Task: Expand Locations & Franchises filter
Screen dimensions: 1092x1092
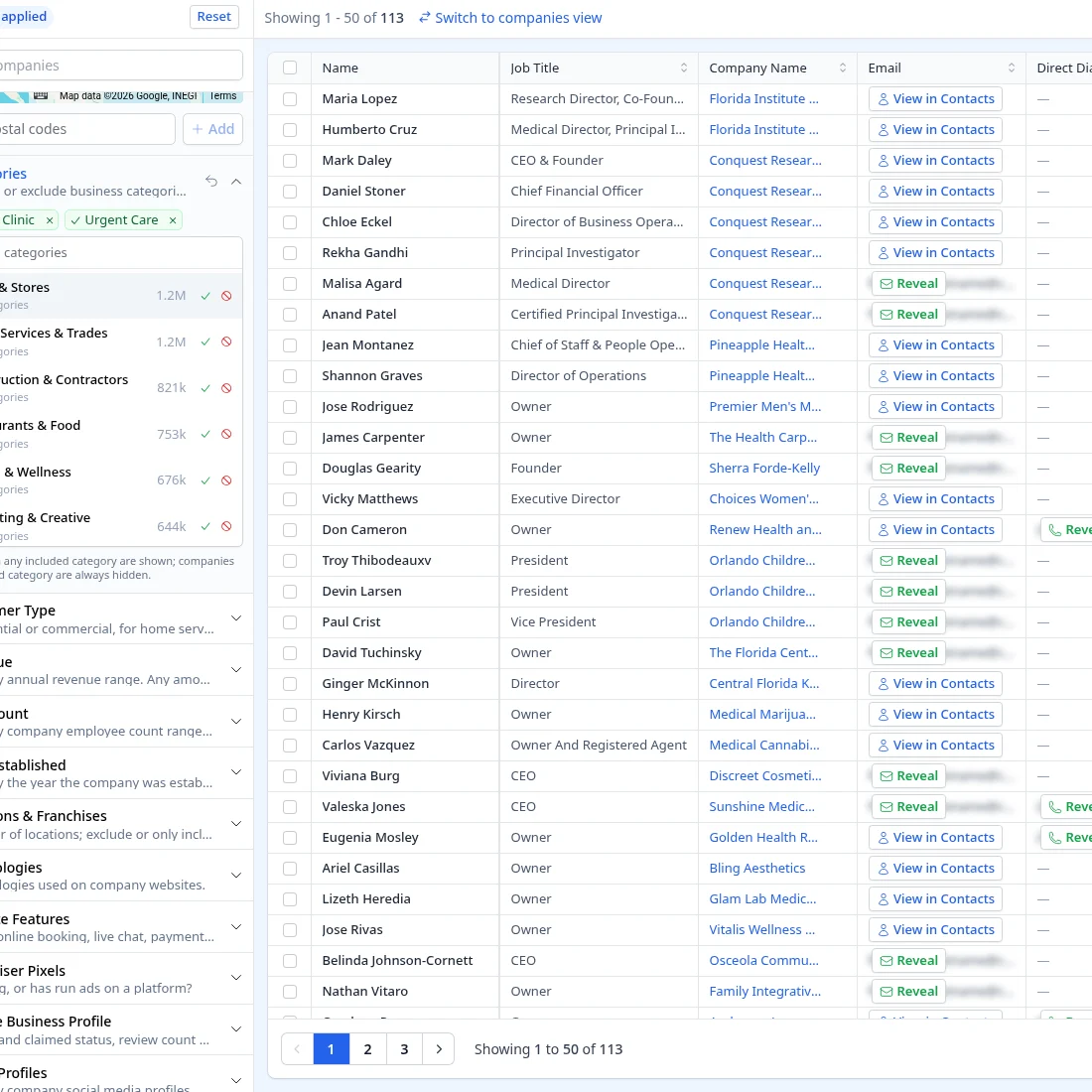Action: tap(237, 824)
